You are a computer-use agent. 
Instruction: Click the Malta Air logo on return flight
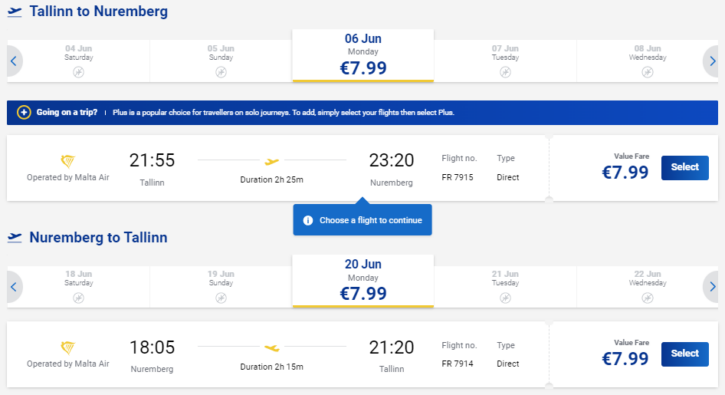68,348
